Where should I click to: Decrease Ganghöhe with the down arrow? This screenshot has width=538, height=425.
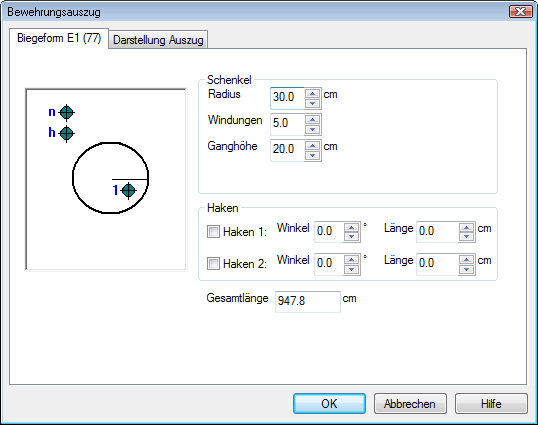[312, 155]
